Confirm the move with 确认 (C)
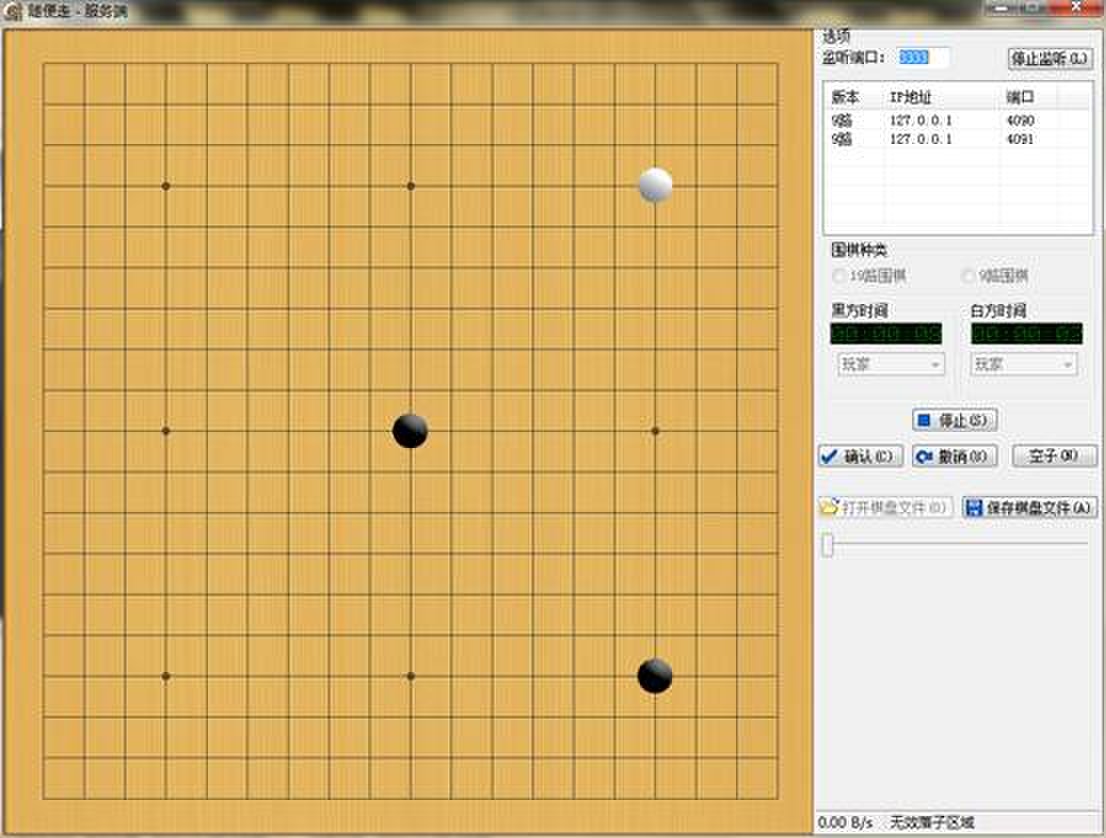This screenshot has height=838, width=1106. coord(860,457)
